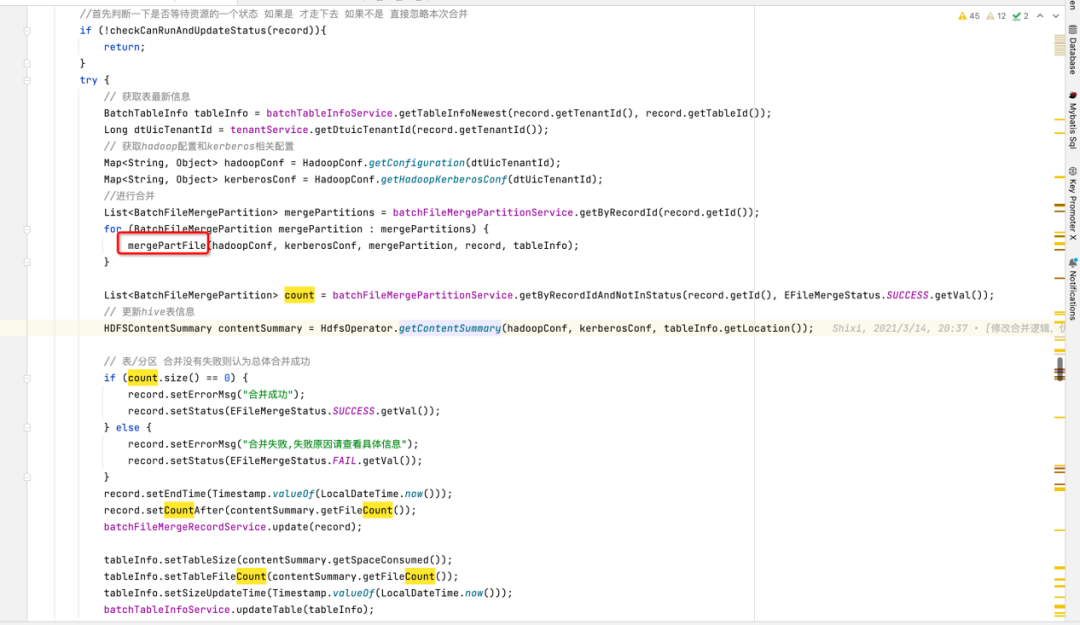Click tableInfo.setTableSize statement
This screenshot has width=1080, height=625.
pyautogui.click(x=278, y=560)
